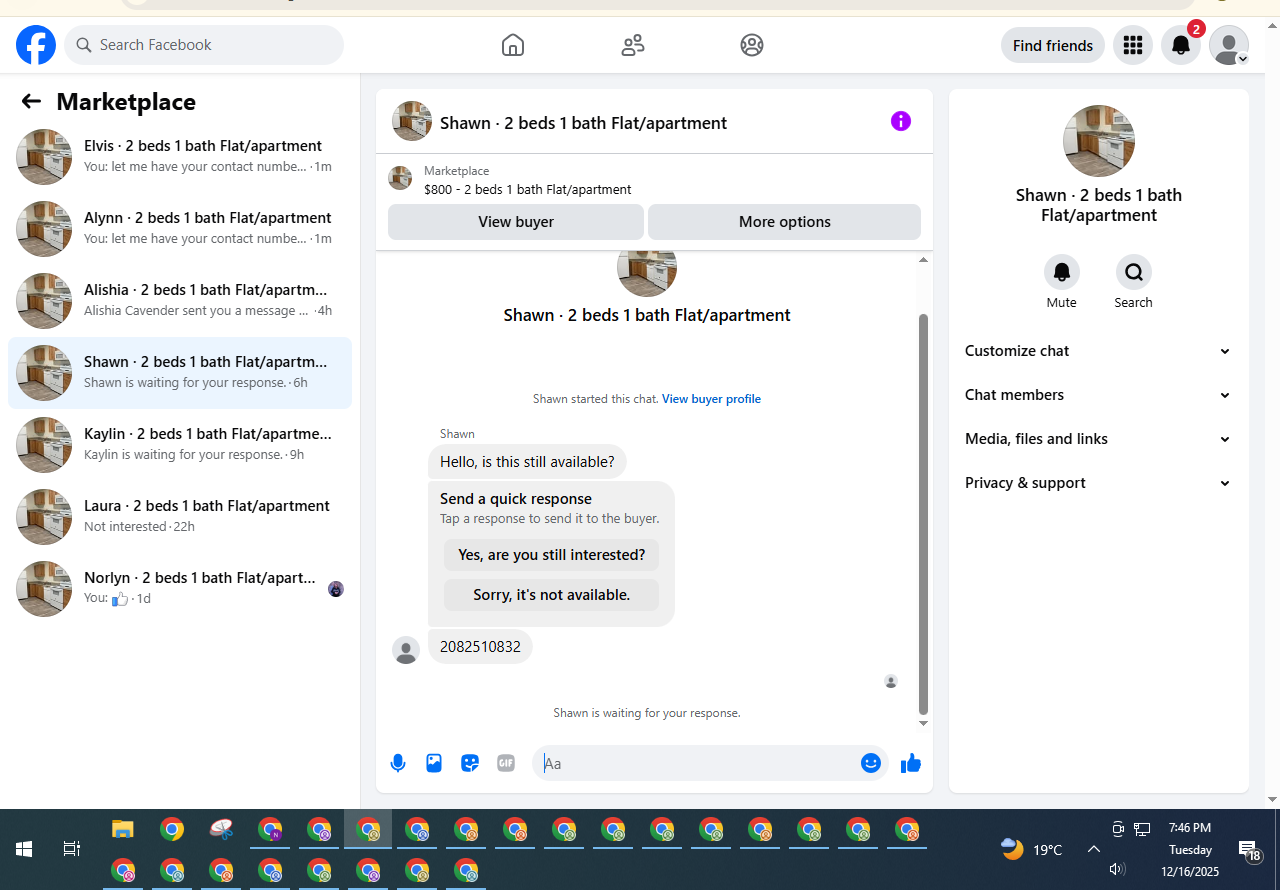The height and width of the screenshot is (890, 1280).
Task: Focus the Aa message input box
Action: pyautogui.click(x=697, y=763)
